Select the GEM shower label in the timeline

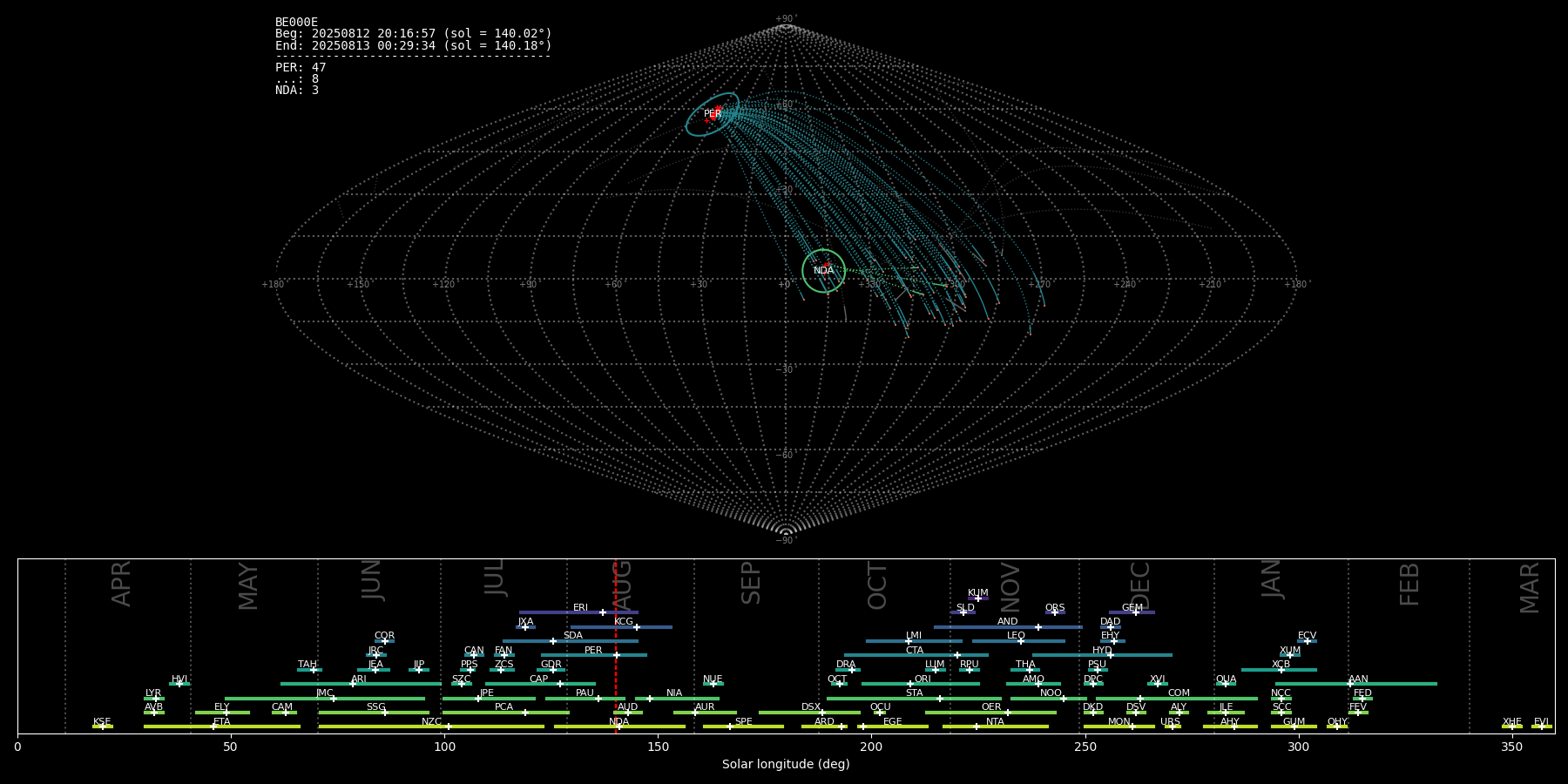[1132, 608]
